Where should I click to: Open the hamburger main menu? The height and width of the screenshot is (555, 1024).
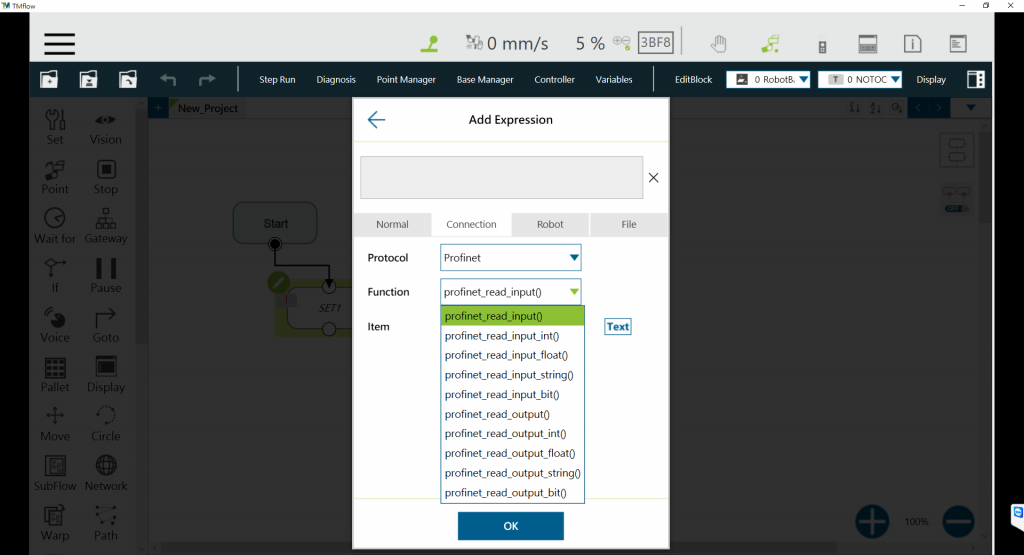tap(60, 44)
